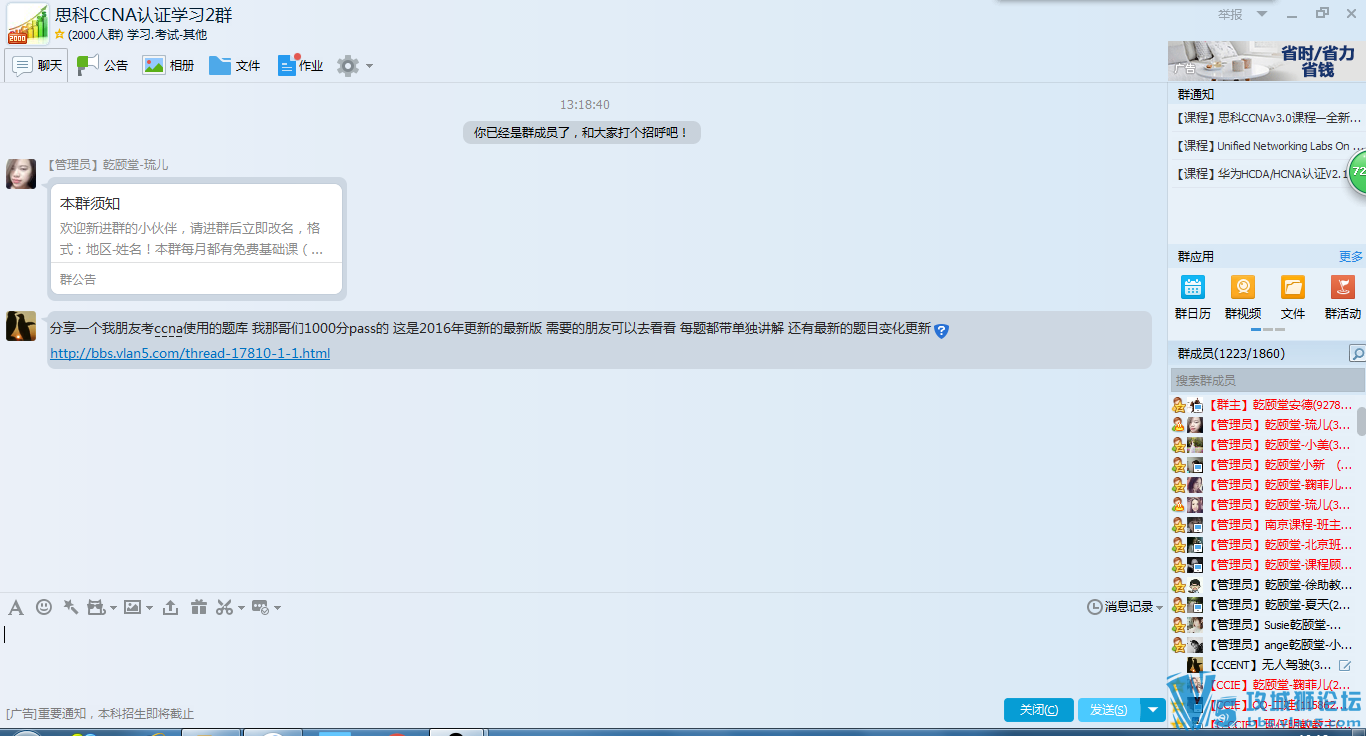
Task: Click the send picture icon
Action: point(132,607)
